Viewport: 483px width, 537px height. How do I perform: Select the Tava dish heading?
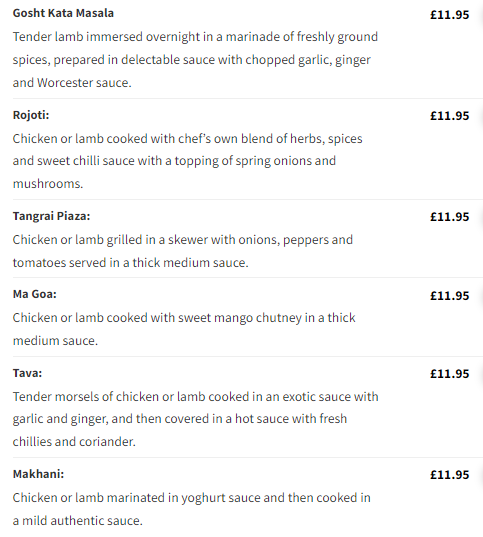pos(27,373)
